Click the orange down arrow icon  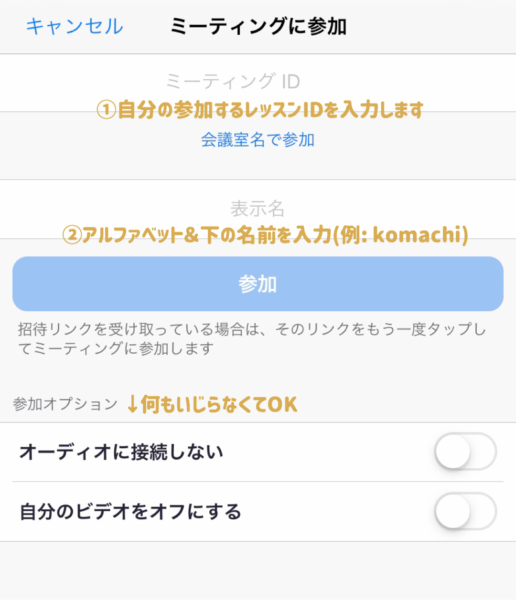[132, 404]
